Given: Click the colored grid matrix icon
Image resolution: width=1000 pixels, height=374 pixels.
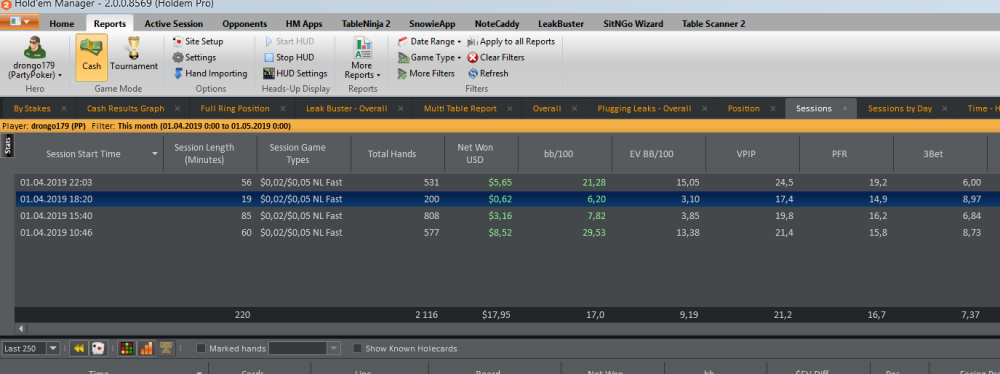Looking at the screenshot, I should 128,348.
